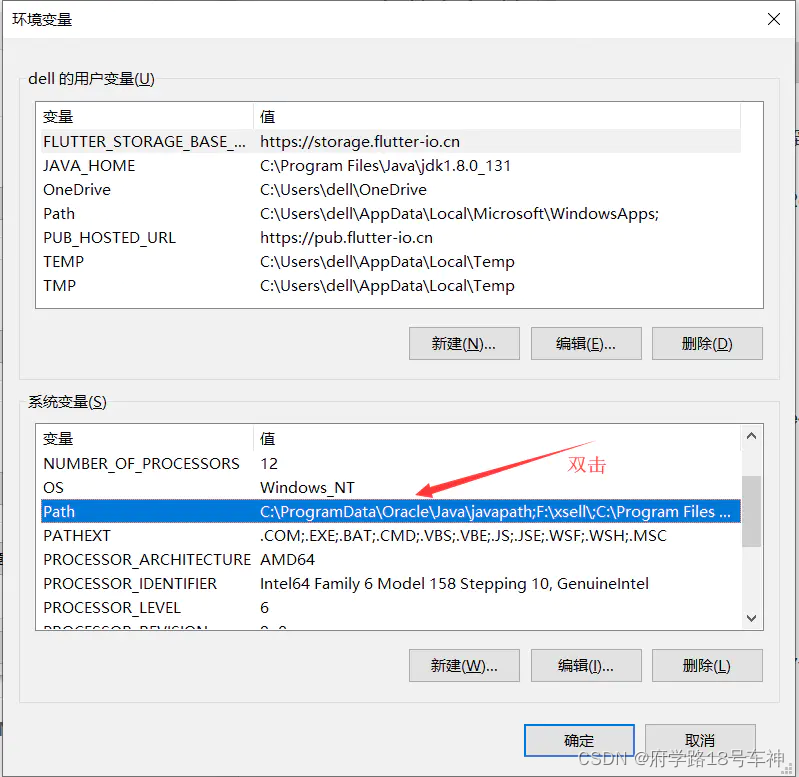
Task: Click value https://pub.flutter-io.cn
Action: coord(347,237)
